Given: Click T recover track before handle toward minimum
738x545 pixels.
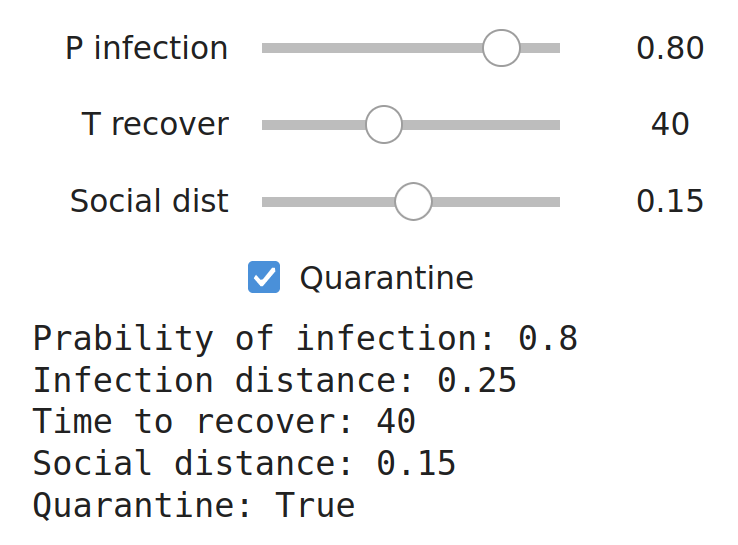Looking at the screenshot, I should (313, 125).
